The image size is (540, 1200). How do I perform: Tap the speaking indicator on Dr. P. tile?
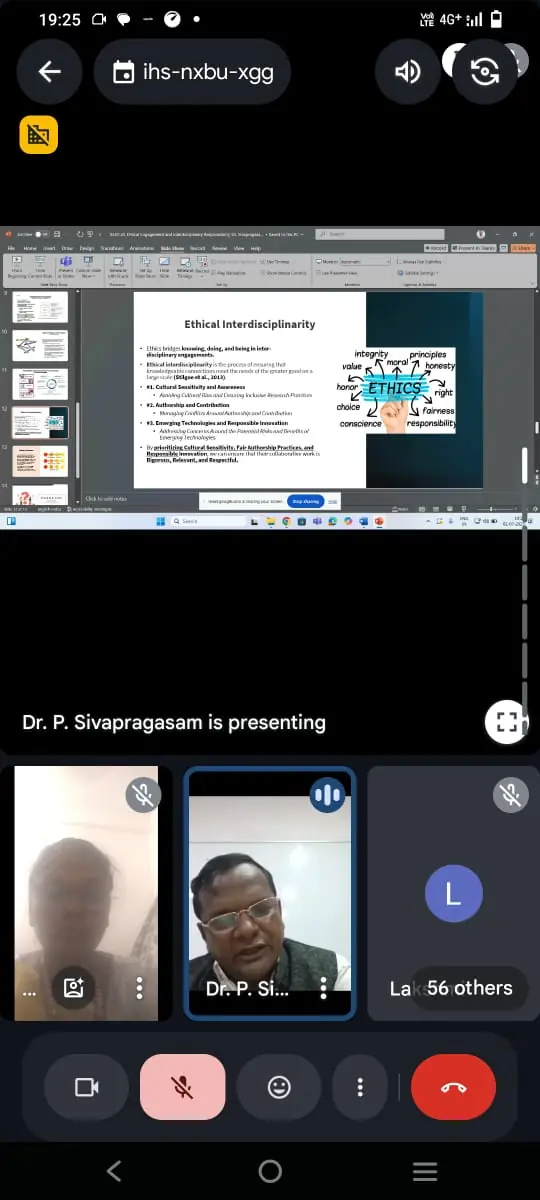[x=326, y=794]
